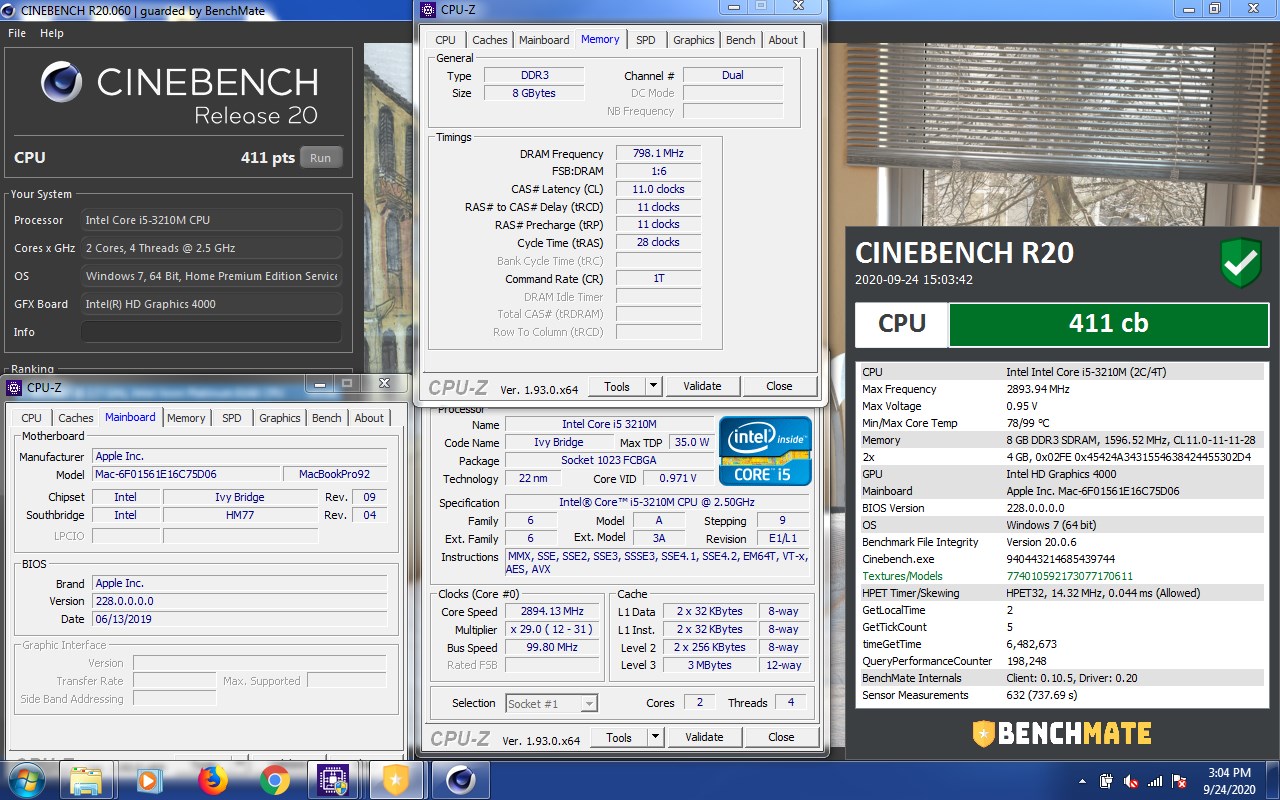Click the CPU-Z Mainboard window title icon
Viewport: 1280px width, 800px height.
pyautogui.click(x=14, y=387)
